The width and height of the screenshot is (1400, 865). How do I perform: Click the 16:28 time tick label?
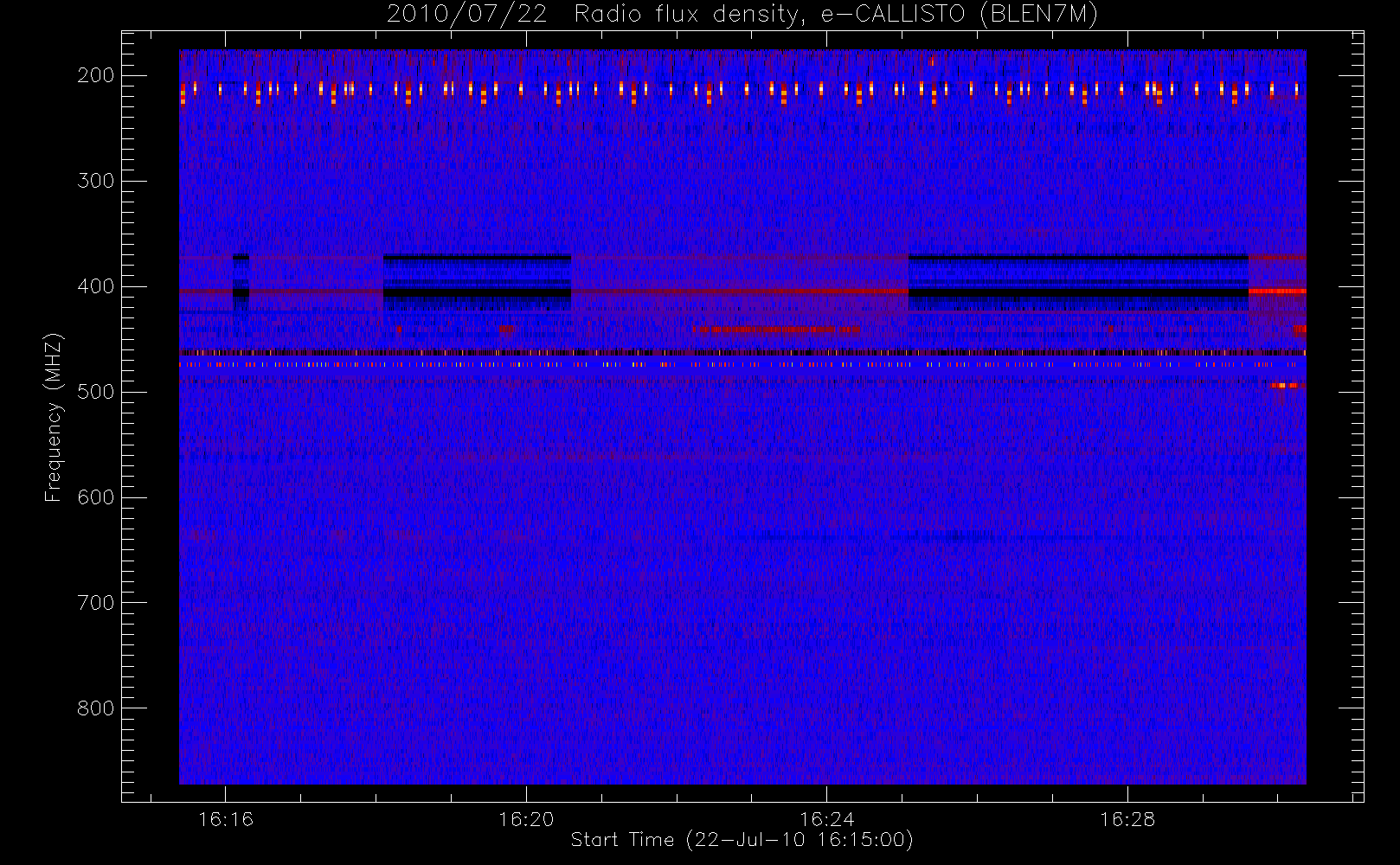(x=1127, y=819)
